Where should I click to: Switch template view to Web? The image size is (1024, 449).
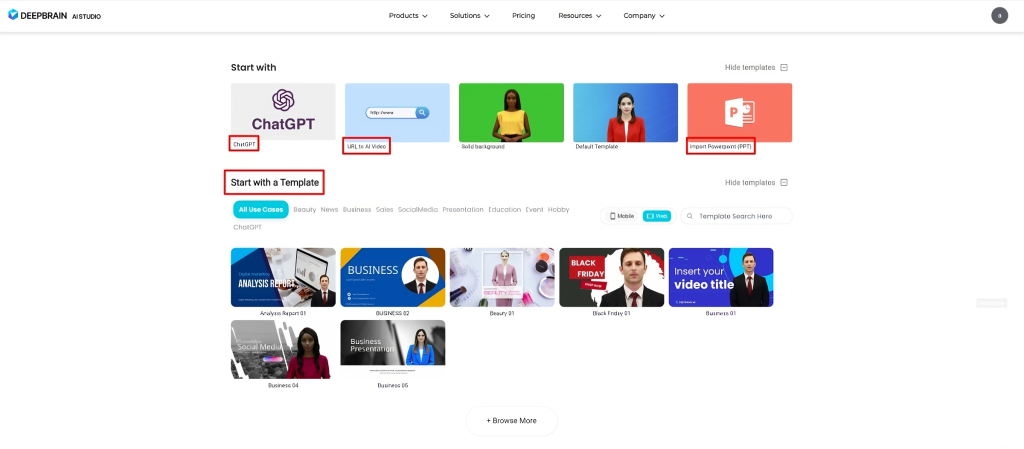click(x=656, y=216)
